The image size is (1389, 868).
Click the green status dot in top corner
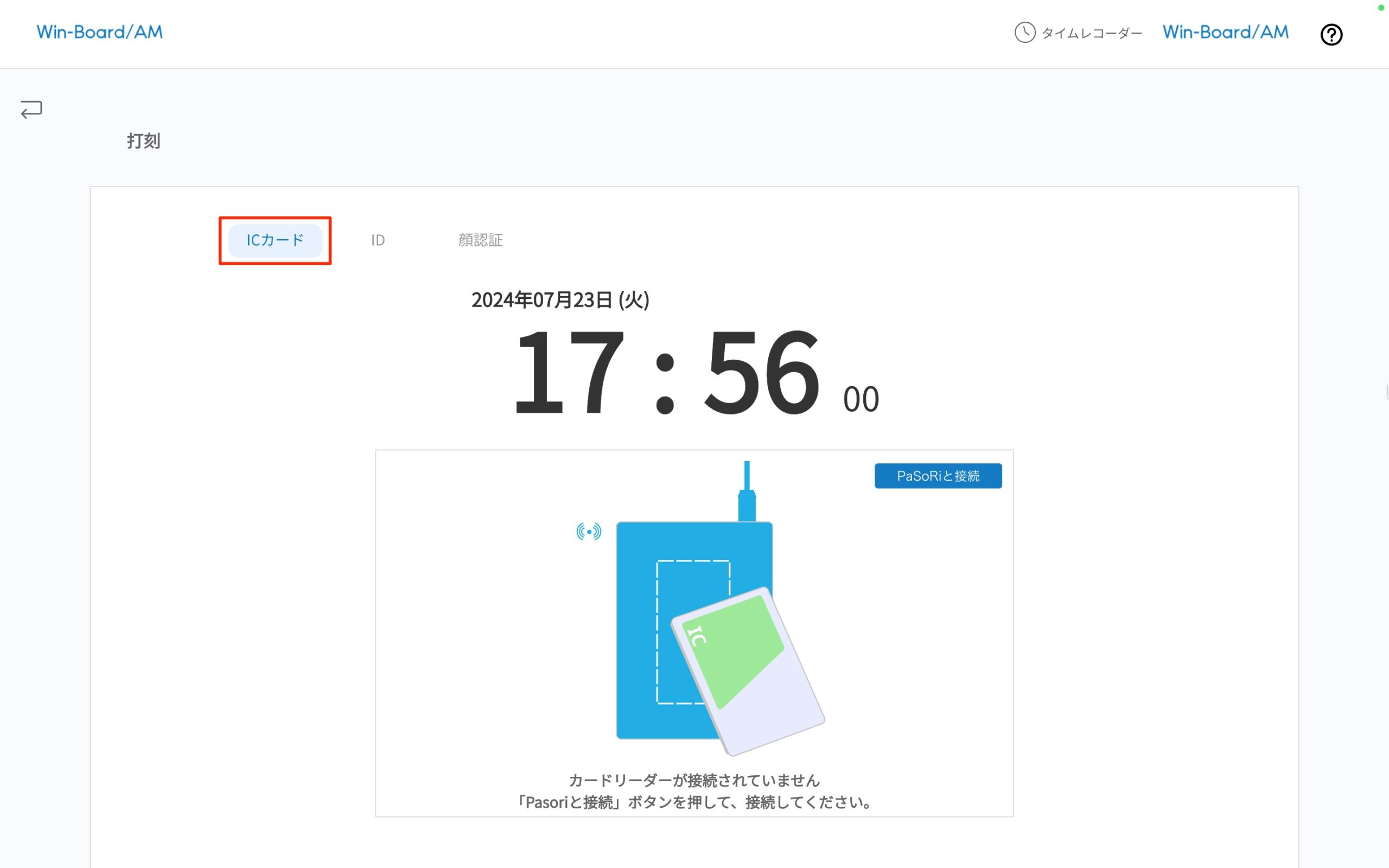point(1380,8)
